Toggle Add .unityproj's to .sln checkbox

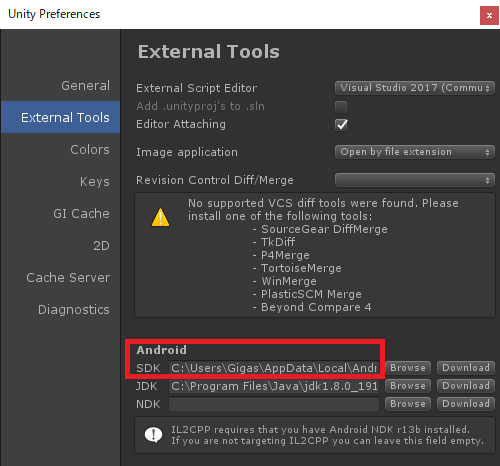pyautogui.click(x=341, y=107)
